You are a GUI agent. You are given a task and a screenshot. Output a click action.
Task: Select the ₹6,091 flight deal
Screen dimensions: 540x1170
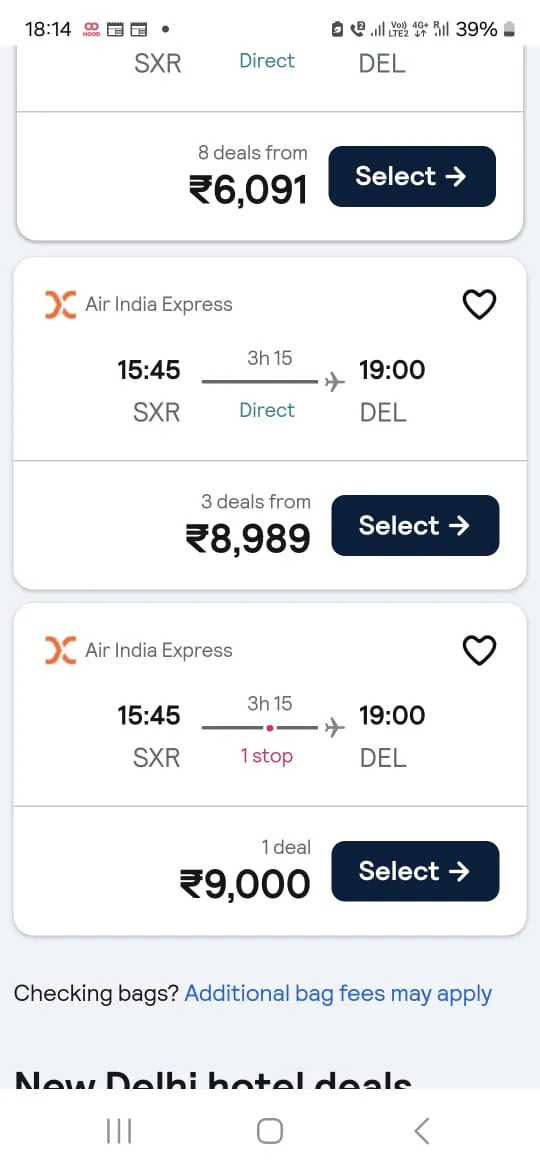pos(412,176)
